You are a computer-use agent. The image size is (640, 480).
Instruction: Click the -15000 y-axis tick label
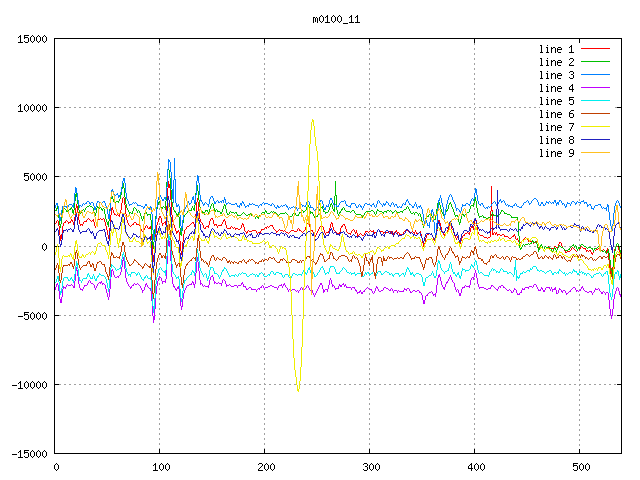click(x=29, y=454)
